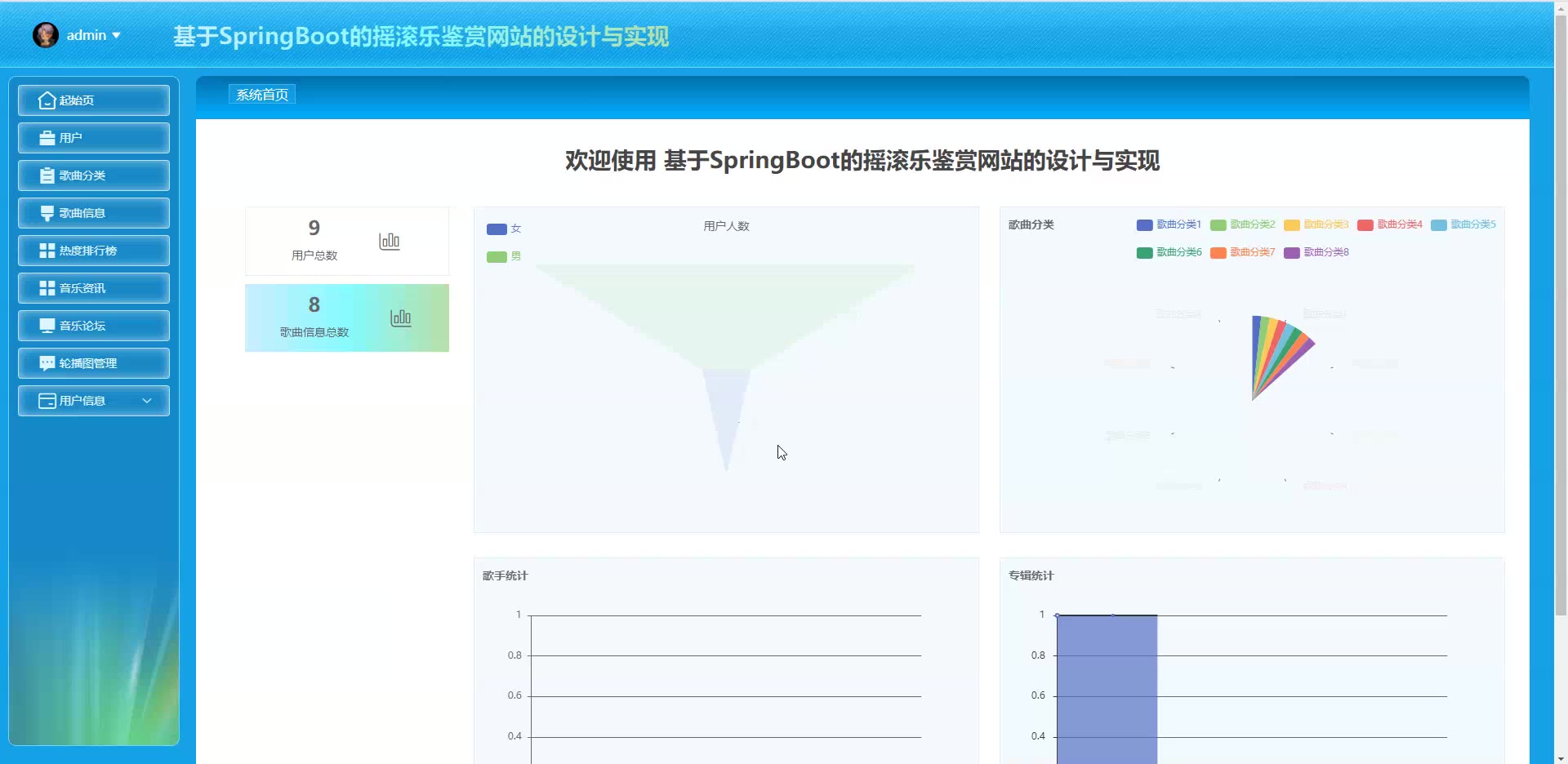This screenshot has height=764, width=1568.
Task: Click the site title in the top header
Action: coord(421,36)
